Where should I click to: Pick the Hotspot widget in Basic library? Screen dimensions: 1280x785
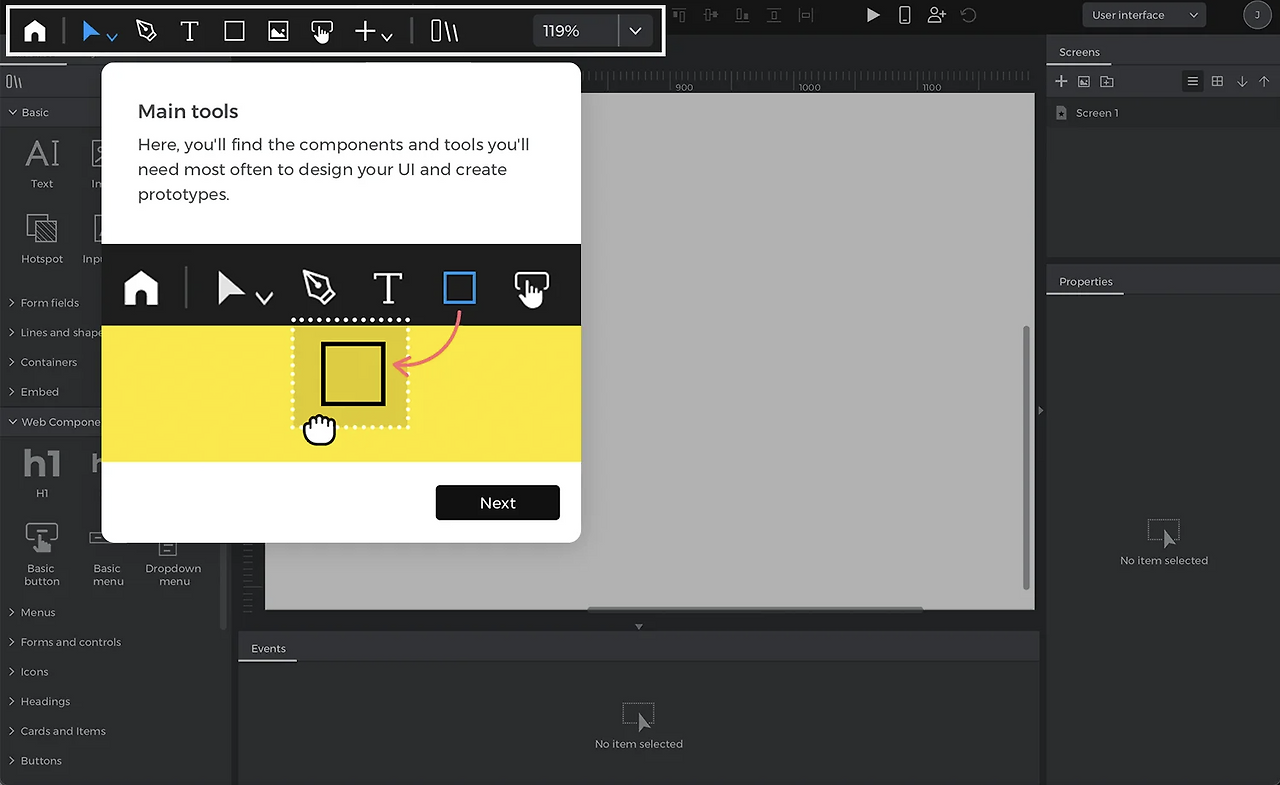pos(42,239)
